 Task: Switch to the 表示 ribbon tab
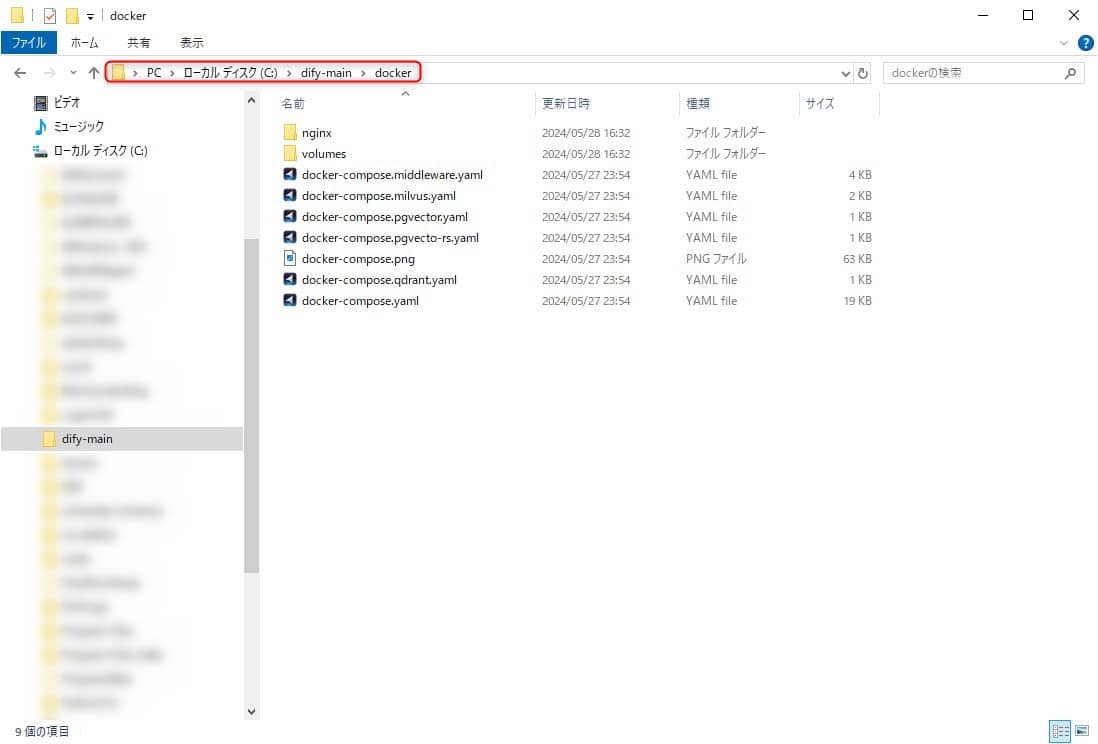coord(191,42)
